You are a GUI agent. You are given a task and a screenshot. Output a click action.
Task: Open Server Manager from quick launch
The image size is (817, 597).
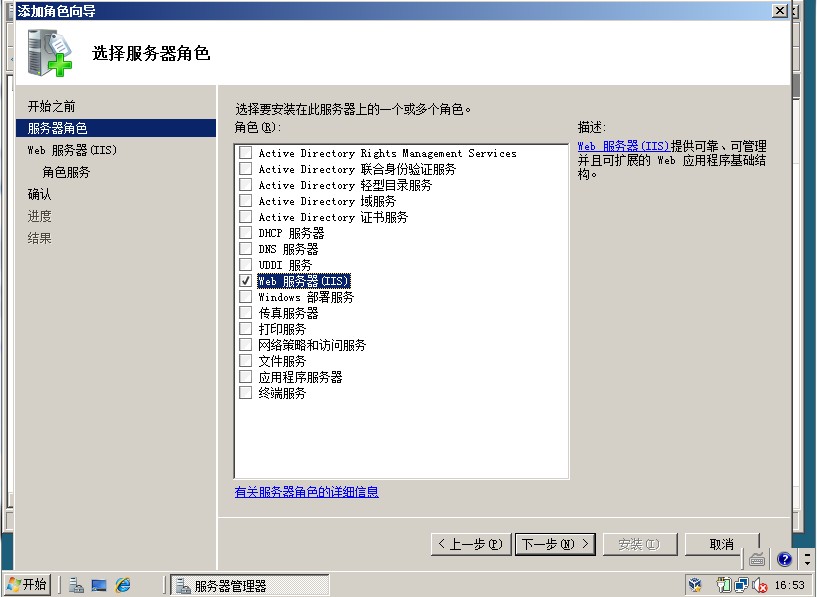(x=76, y=585)
